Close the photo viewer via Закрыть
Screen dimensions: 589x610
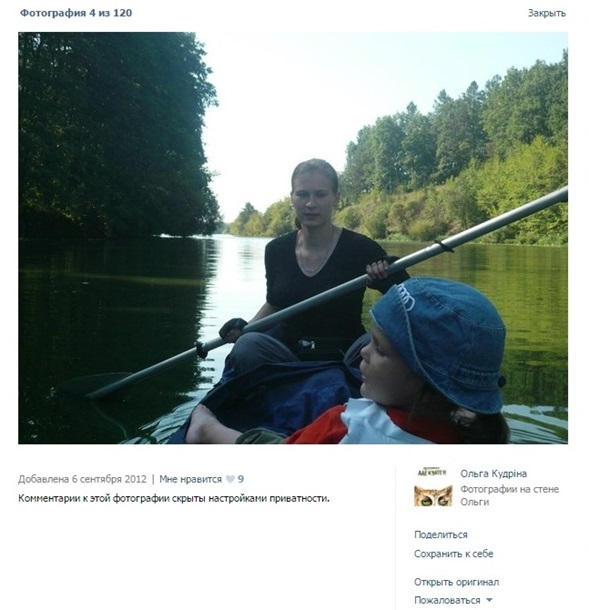pos(547,13)
